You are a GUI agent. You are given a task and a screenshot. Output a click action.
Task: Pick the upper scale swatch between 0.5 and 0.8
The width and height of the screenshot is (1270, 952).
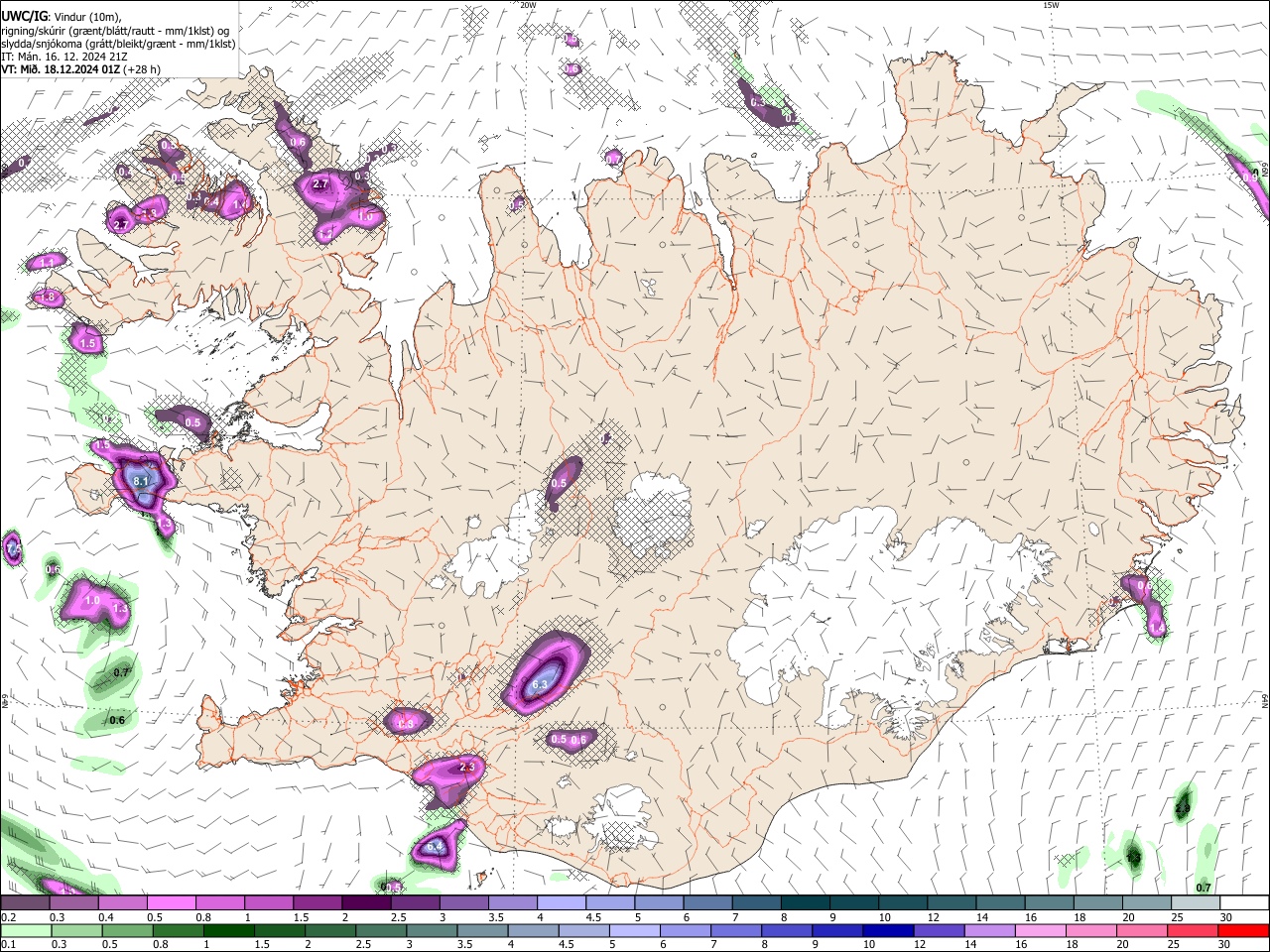[171, 903]
